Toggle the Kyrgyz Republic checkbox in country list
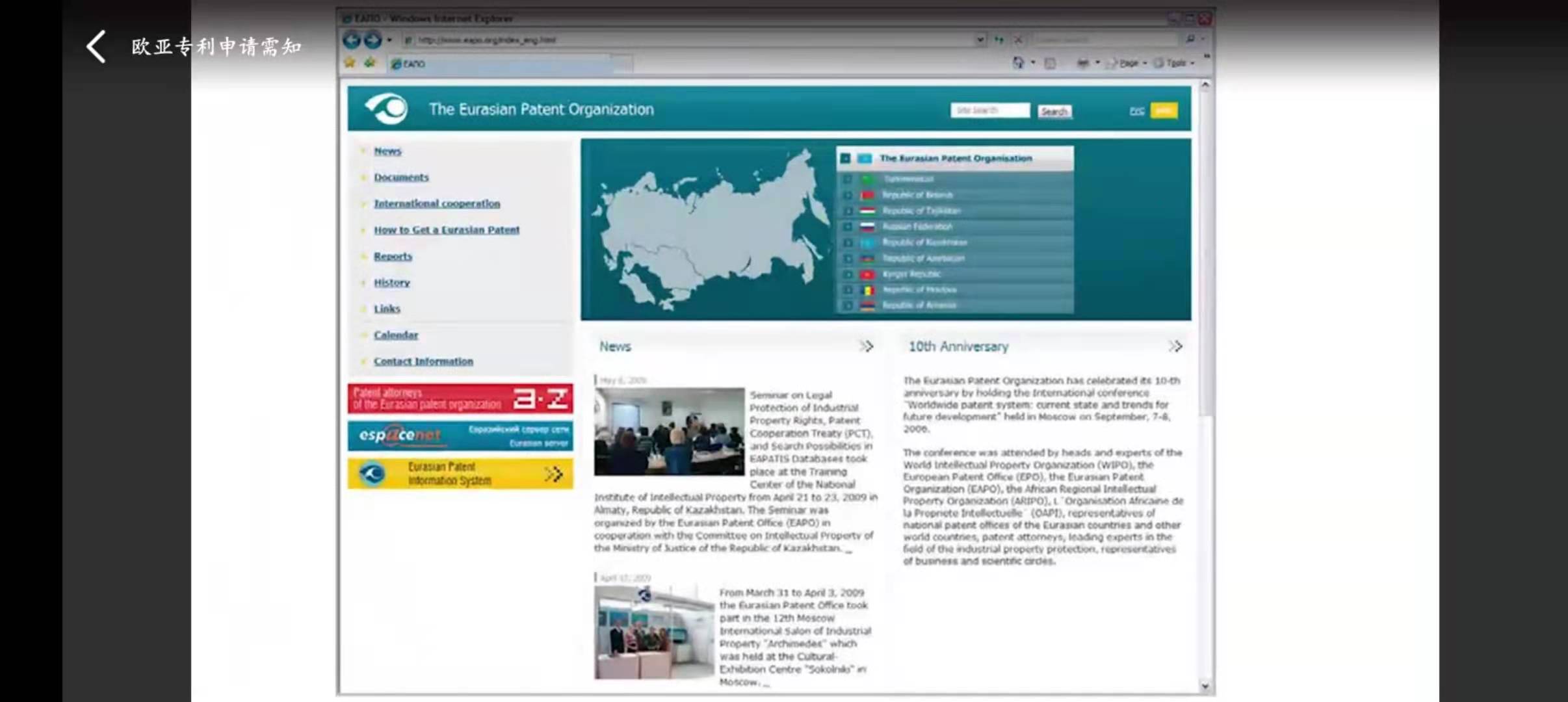The height and width of the screenshot is (702, 1568). 847,274
